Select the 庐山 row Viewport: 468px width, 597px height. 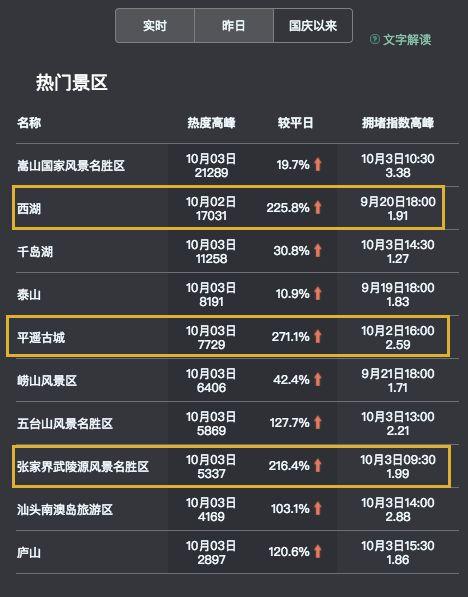coord(237,552)
